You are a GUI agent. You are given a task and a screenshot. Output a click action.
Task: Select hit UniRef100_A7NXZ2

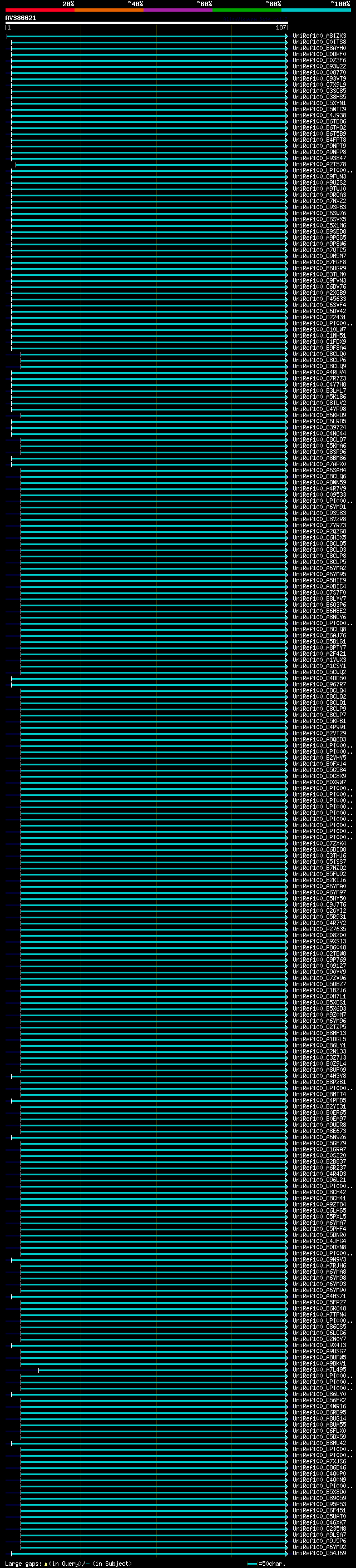319,201
